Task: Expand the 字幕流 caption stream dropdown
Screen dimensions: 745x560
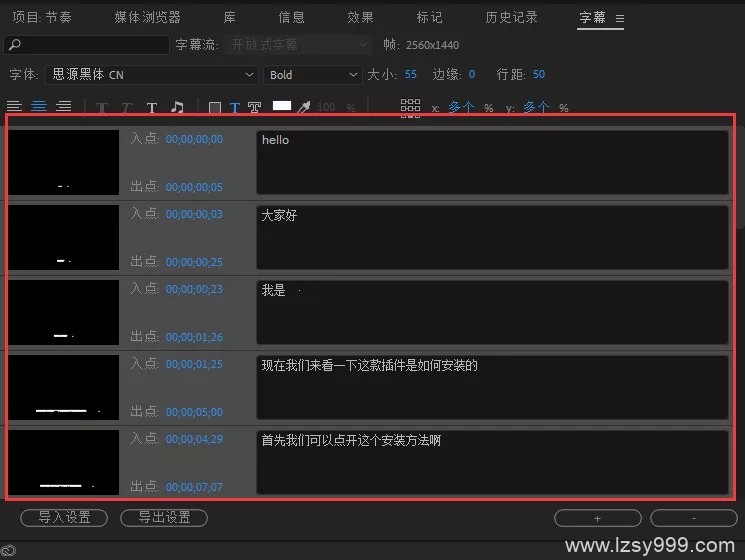Action: point(362,45)
